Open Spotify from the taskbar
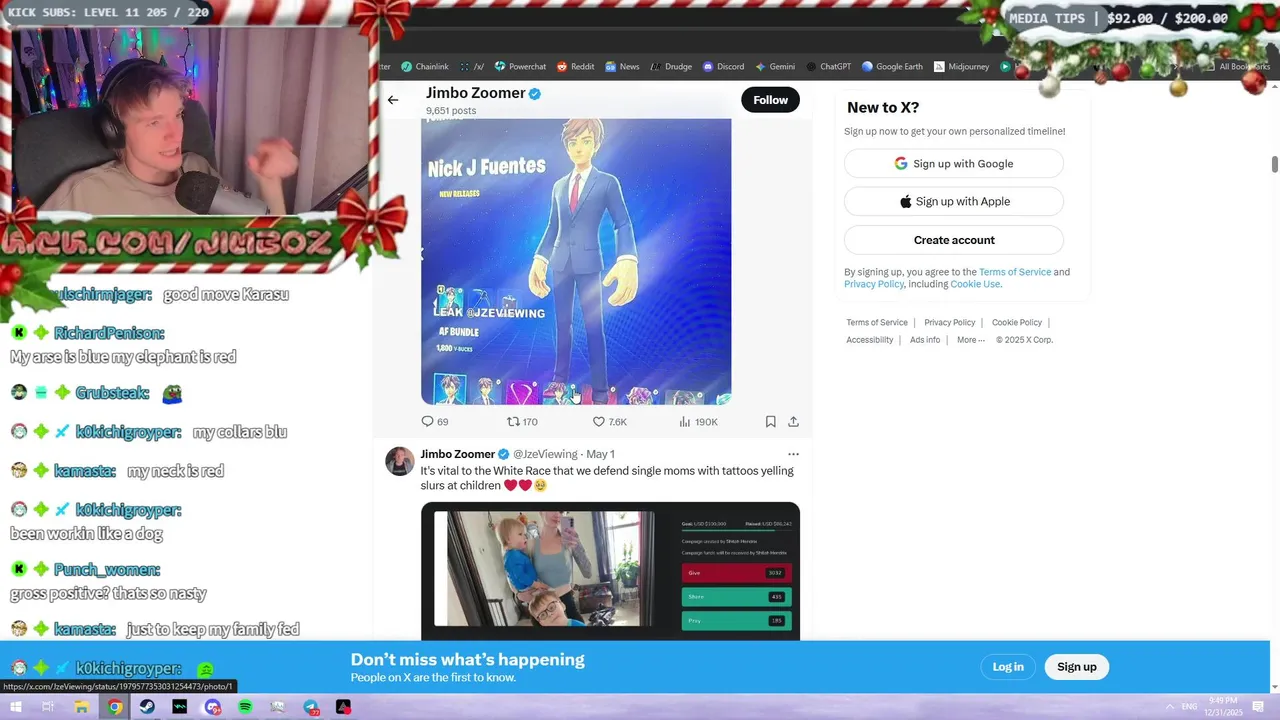1280x720 pixels. (245, 707)
